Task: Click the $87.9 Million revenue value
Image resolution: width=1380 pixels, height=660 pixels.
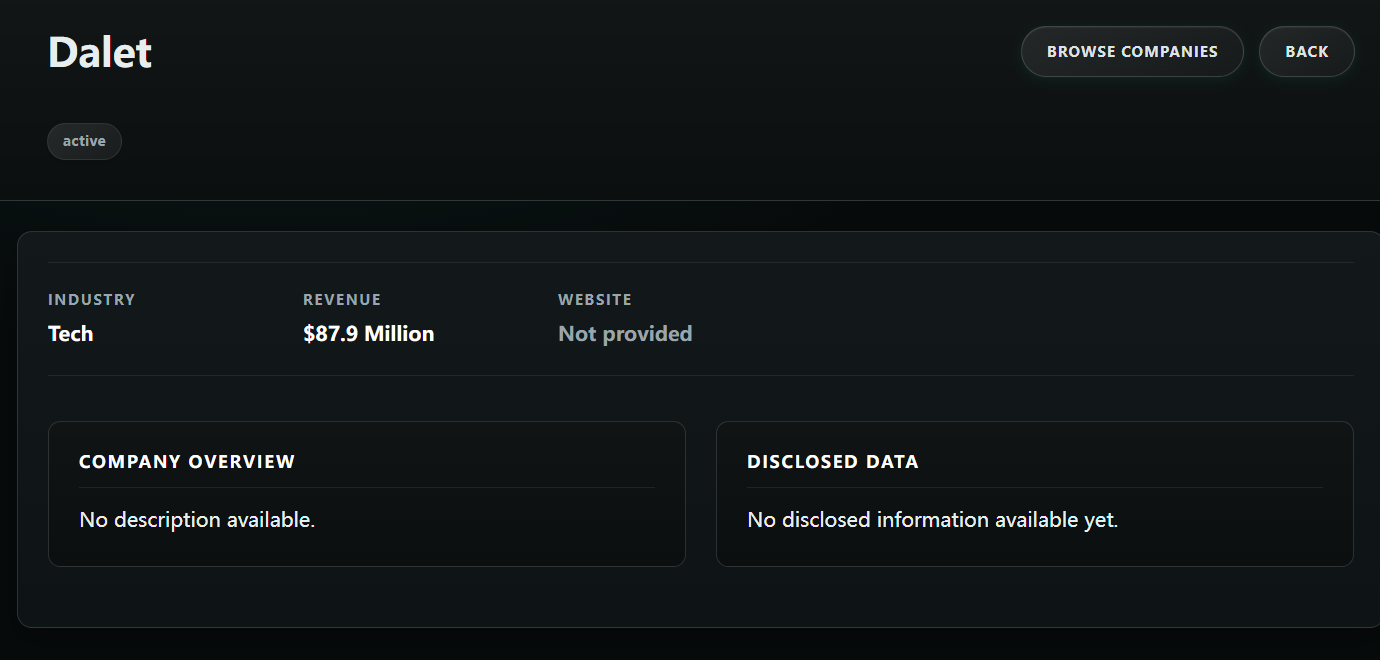Action: 368,334
